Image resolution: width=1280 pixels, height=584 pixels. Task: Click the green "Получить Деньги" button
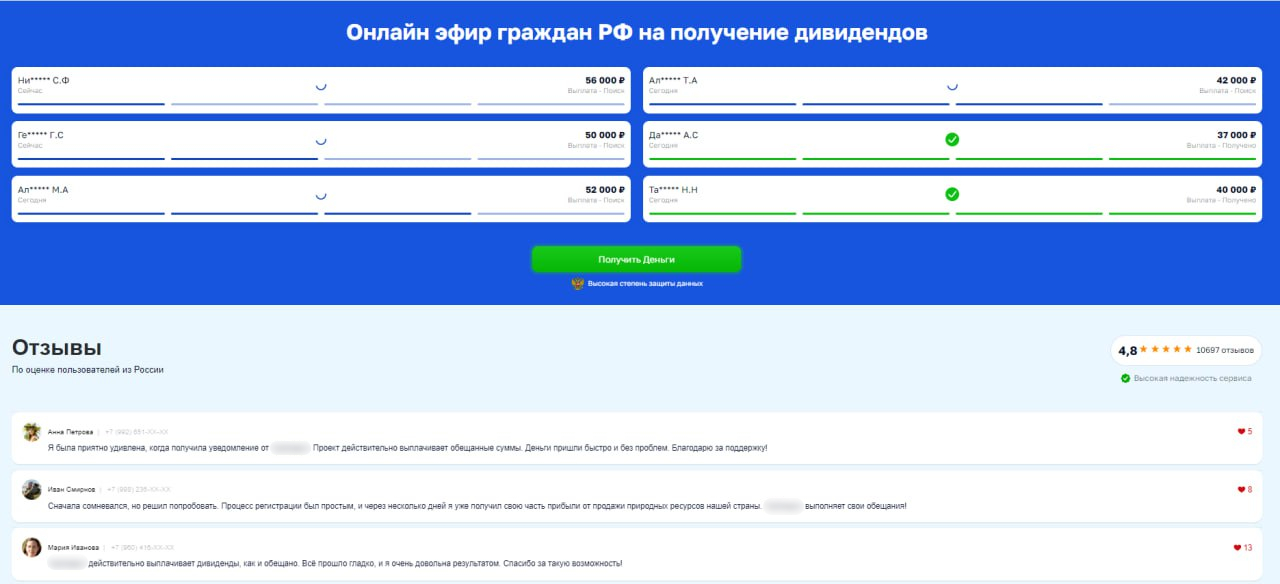click(x=636, y=259)
